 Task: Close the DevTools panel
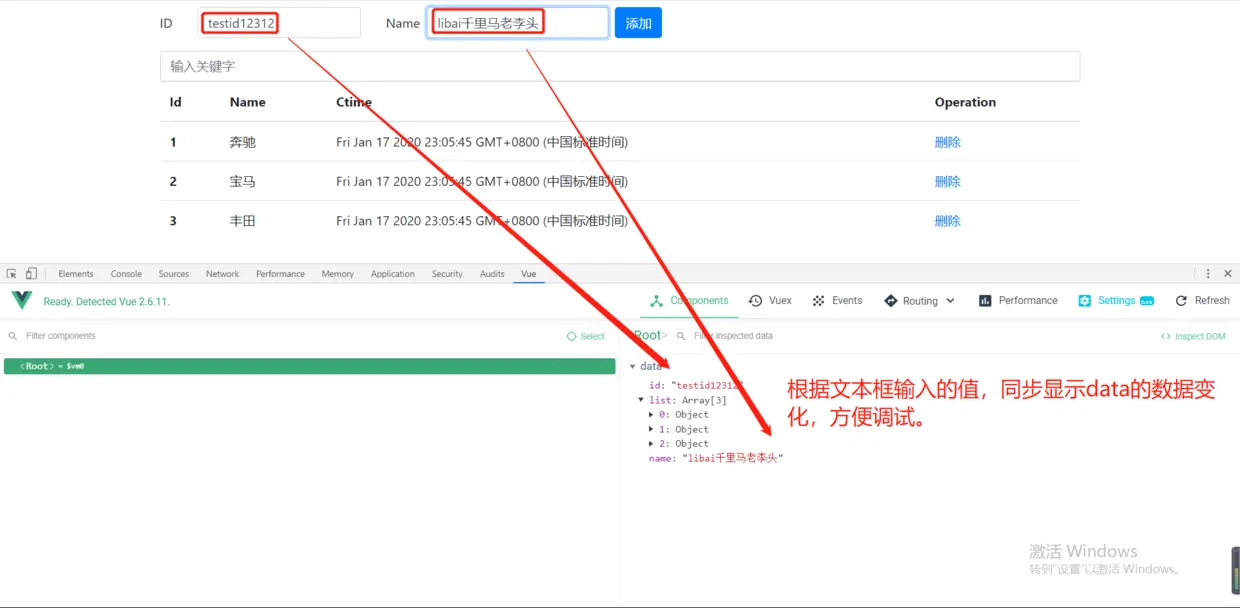(x=1228, y=273)
